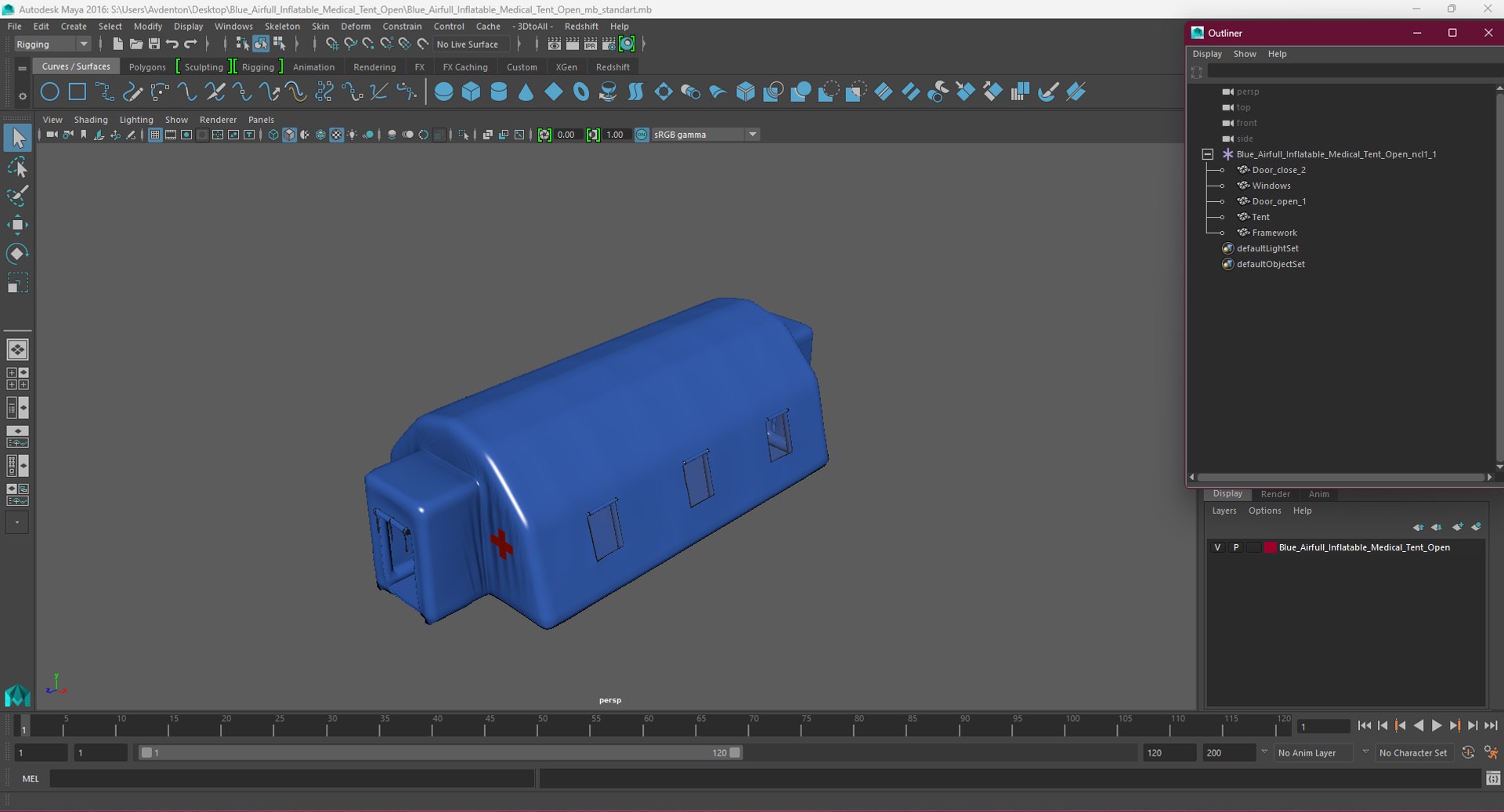The image size is (1504, 812).
Task: Click the play forwards button
Action: click(x=1437, y=726)
